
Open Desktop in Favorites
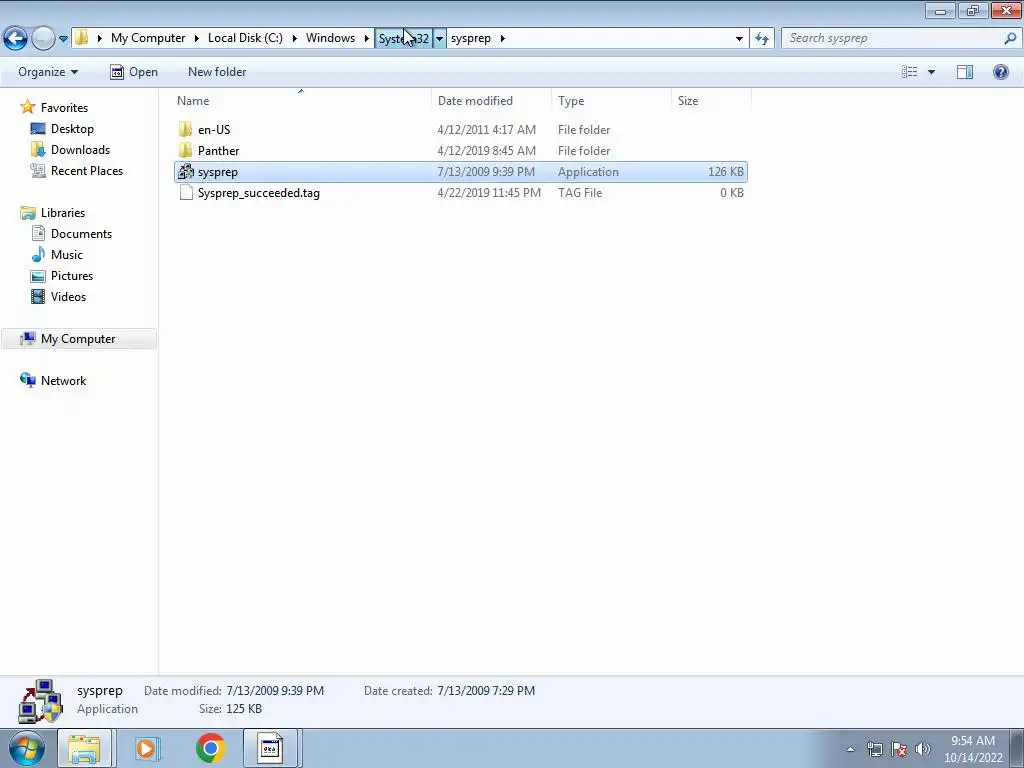[x=72, y=129]
